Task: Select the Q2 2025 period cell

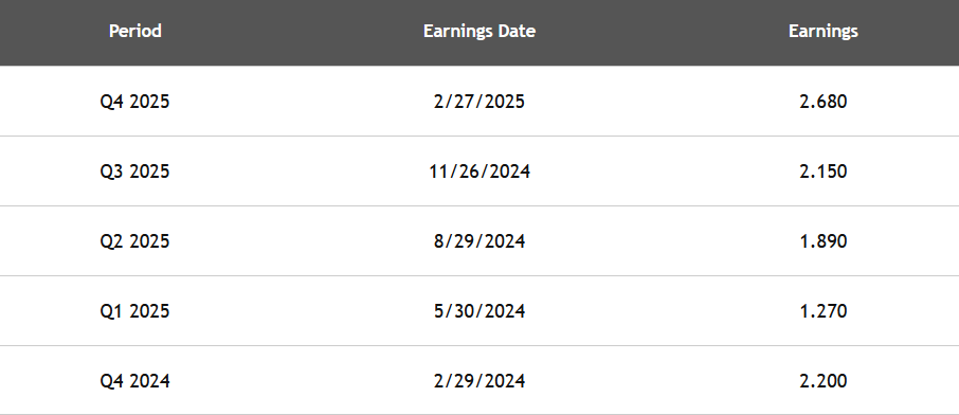Action: [135, 241]
